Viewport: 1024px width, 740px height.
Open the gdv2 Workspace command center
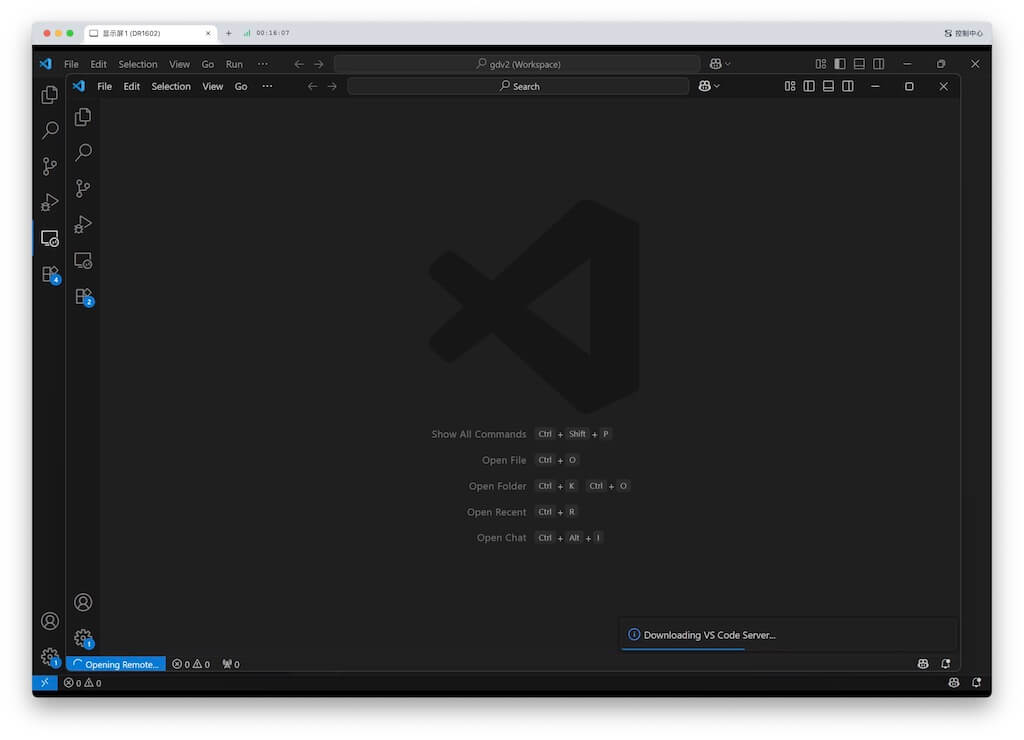pos(518,63)
